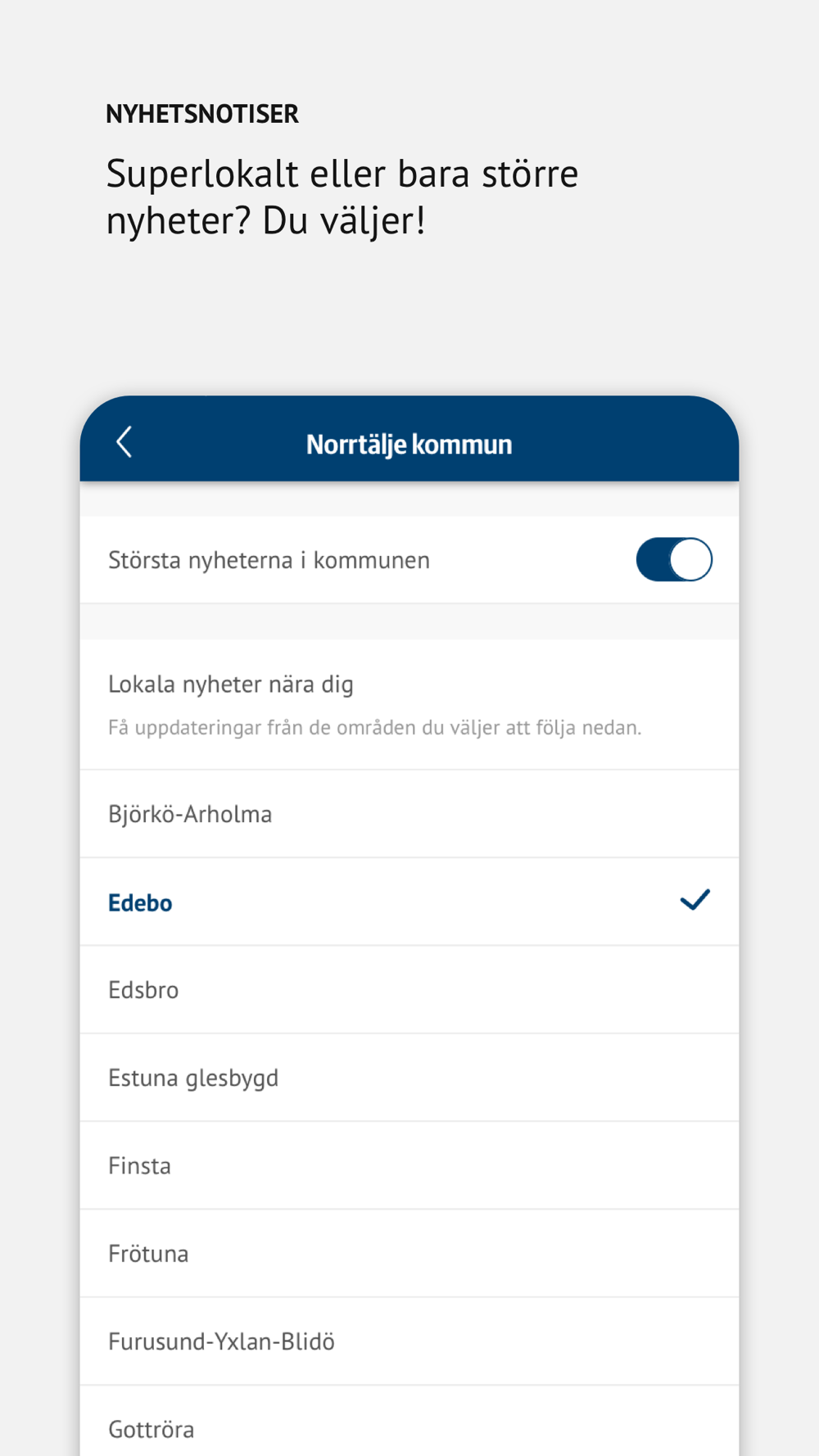Pick Furusund-Yxlan-Blidö area

coord(221,1341)
